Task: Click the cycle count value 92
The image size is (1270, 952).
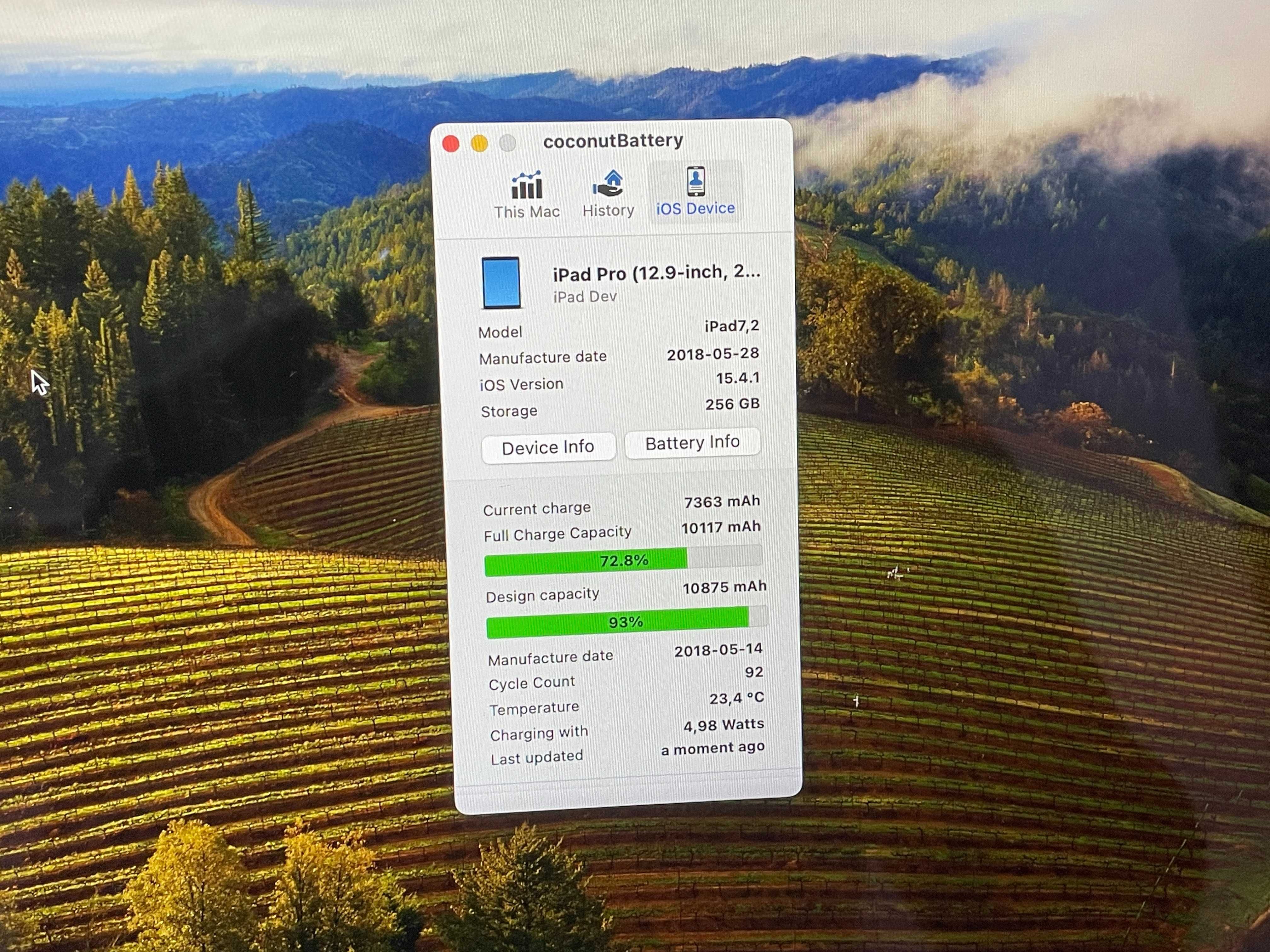Action: tap(754, 672)
